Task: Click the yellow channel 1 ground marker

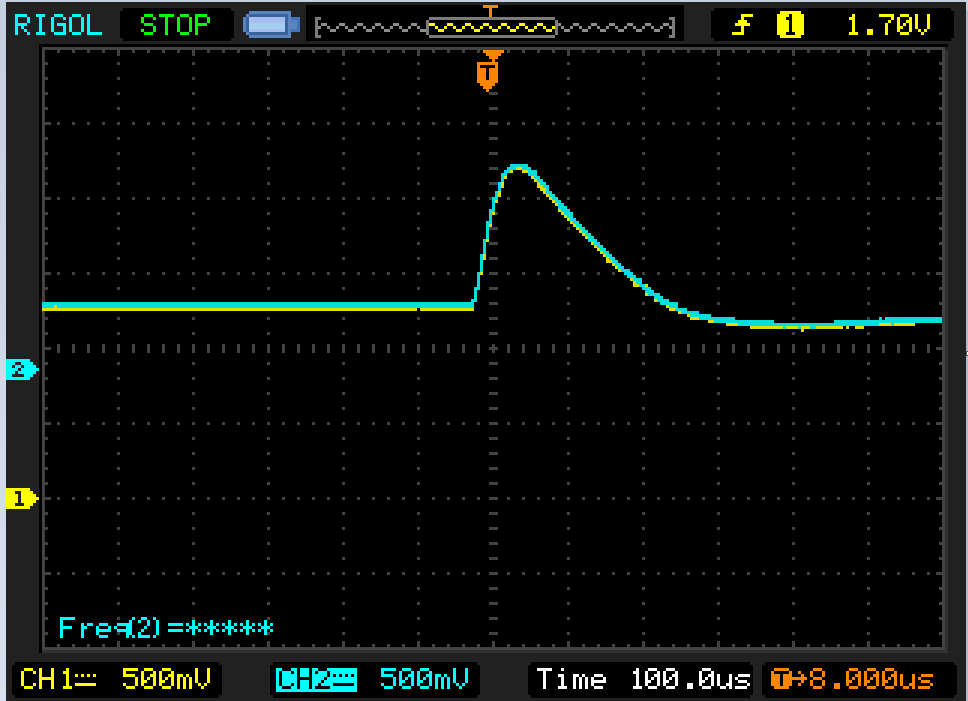Action: [22, 498]
